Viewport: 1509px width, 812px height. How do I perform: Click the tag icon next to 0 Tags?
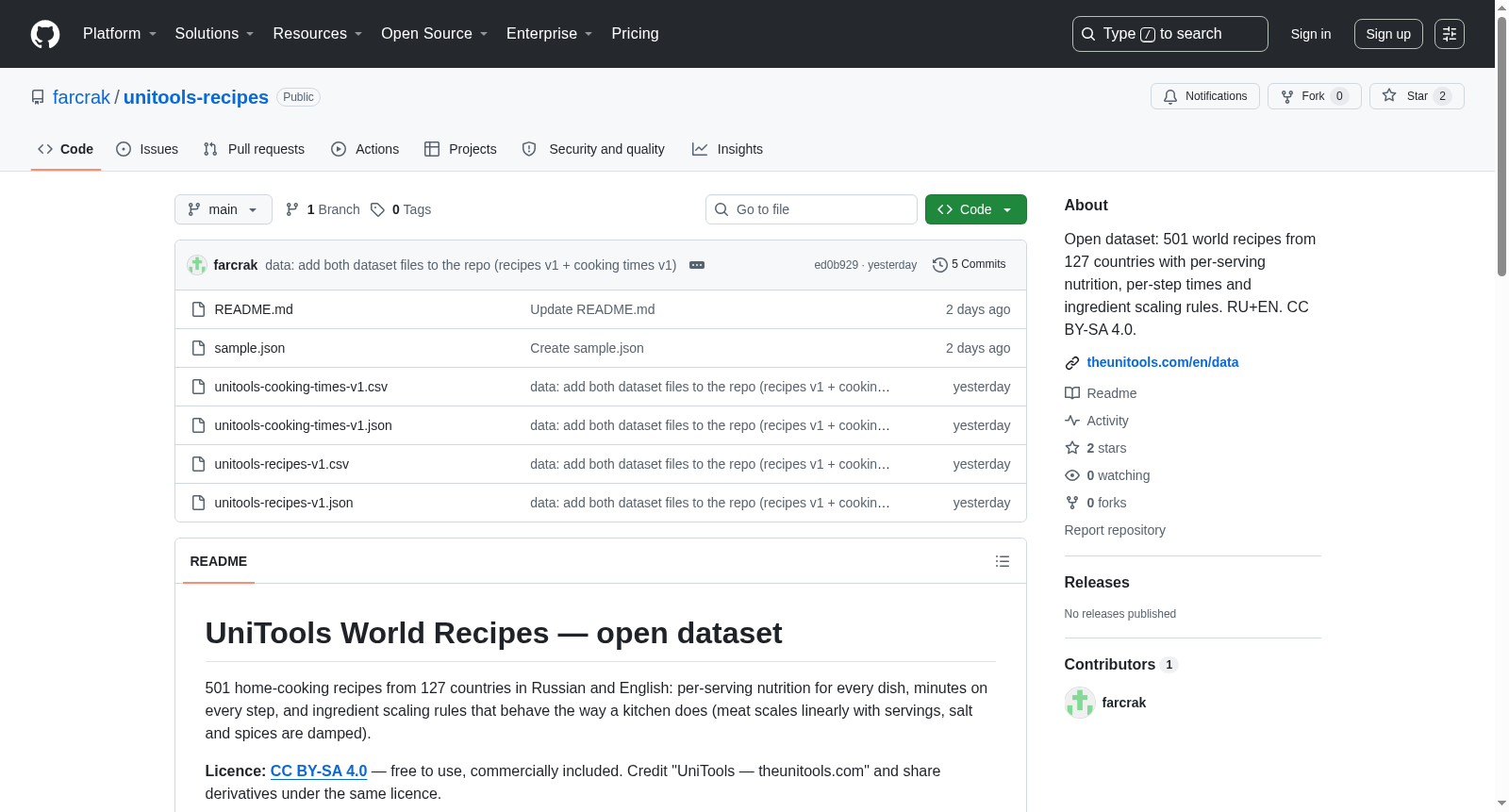tap(377, 209)
